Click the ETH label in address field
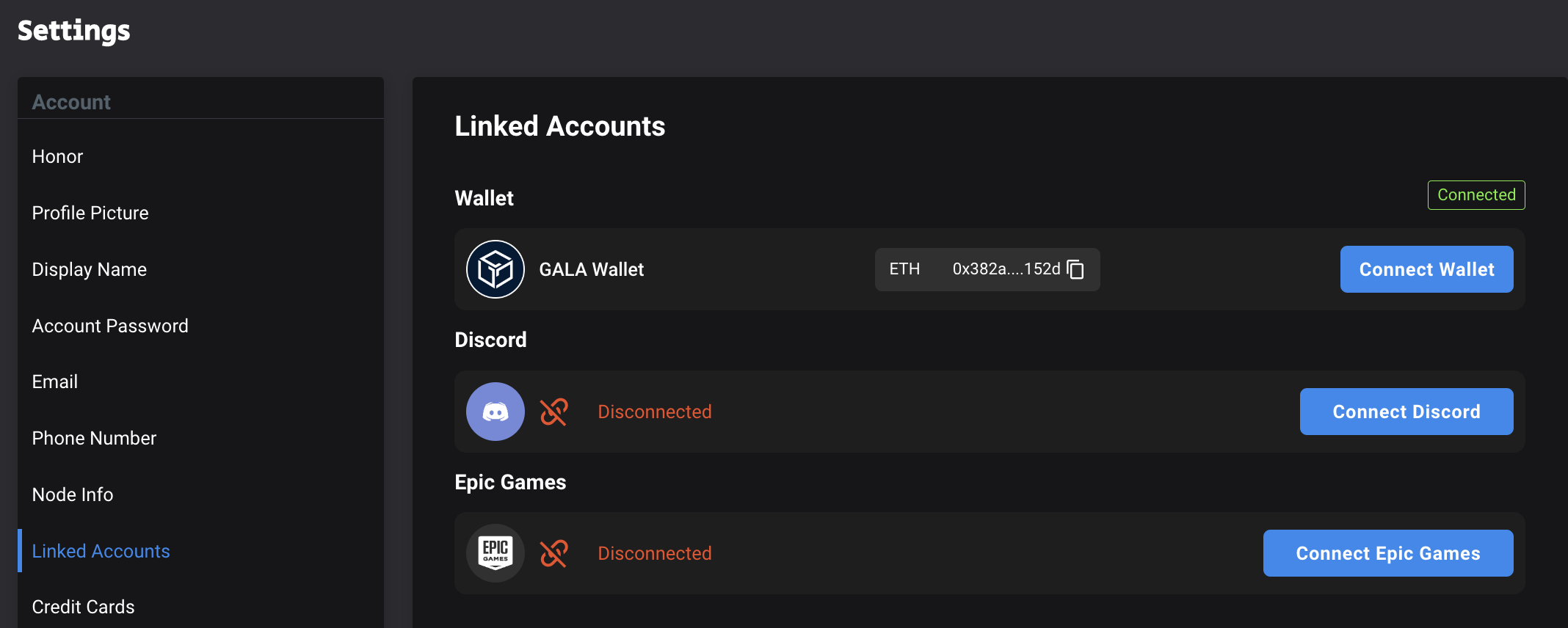This screenshot has width=1568, height=628. click(x=904, y=269)
